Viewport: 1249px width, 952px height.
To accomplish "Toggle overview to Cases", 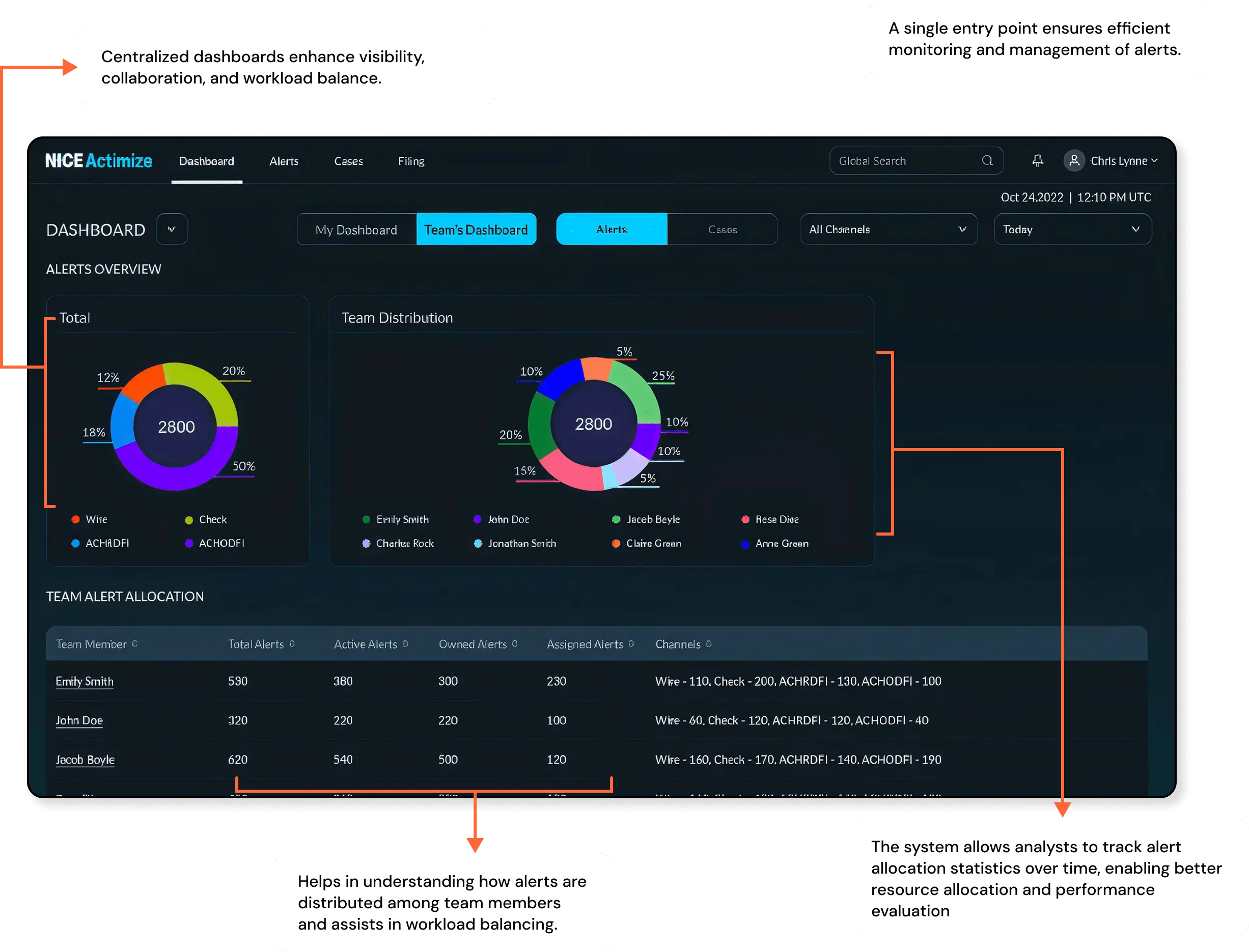I will pos(722,230).
